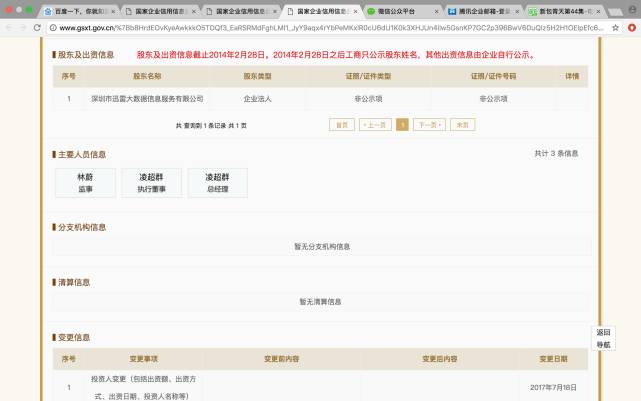Screen dimensions: 641x401
Task: Click shareholder 深圳市迅雷大数据信息服务有限公司
Action: tap(147, 99)
